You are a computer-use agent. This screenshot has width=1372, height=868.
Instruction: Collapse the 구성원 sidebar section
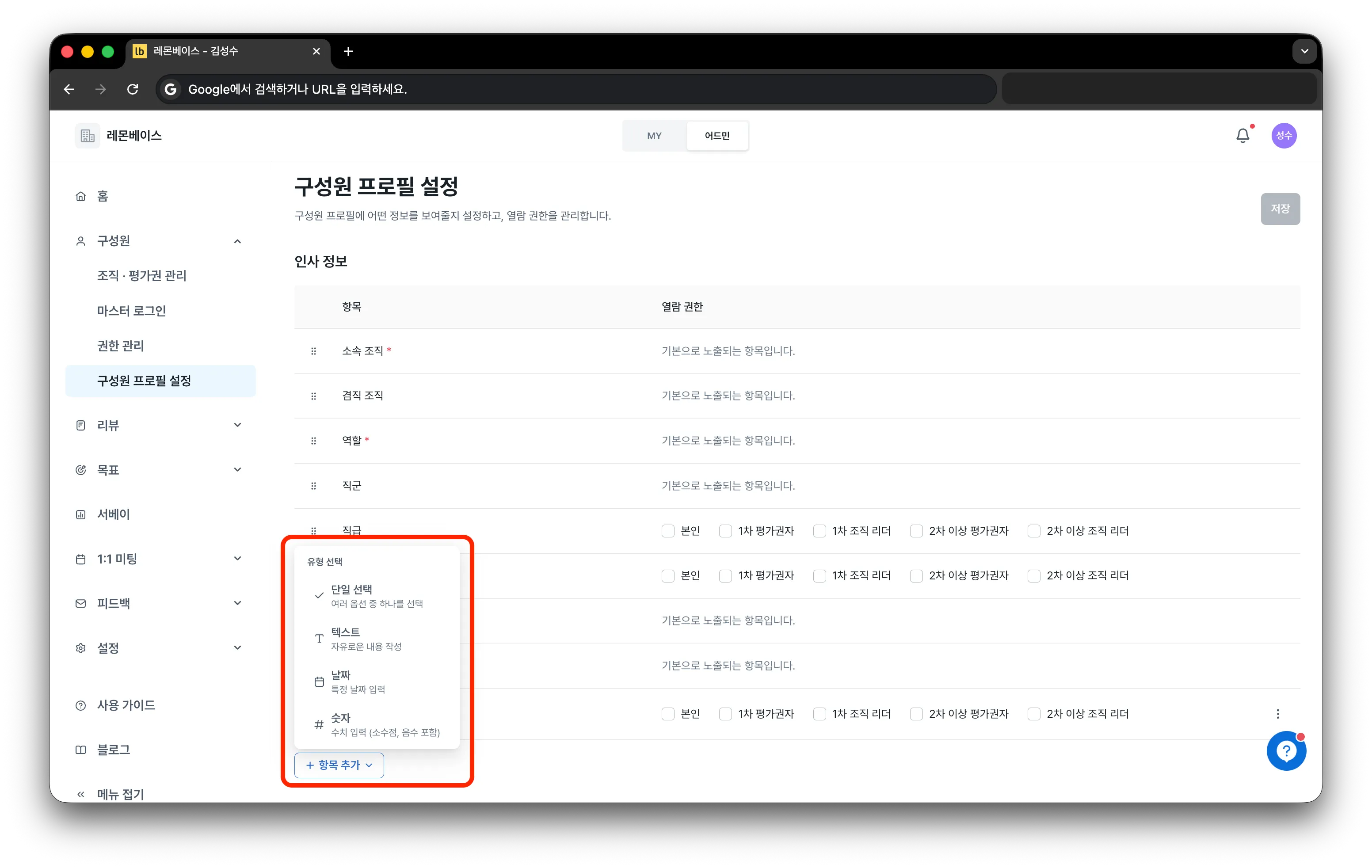click(238, 241)
